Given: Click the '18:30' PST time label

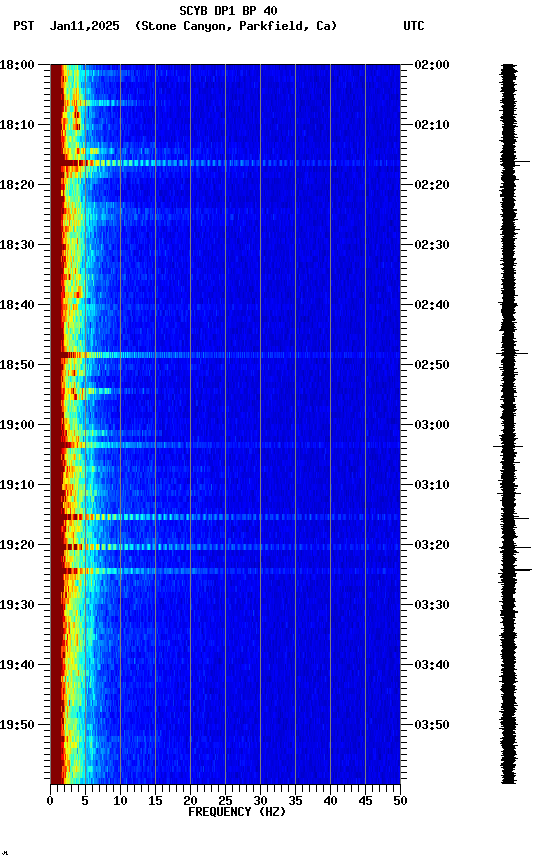Looking at the screenshot, I should click(x=17, y=245).
